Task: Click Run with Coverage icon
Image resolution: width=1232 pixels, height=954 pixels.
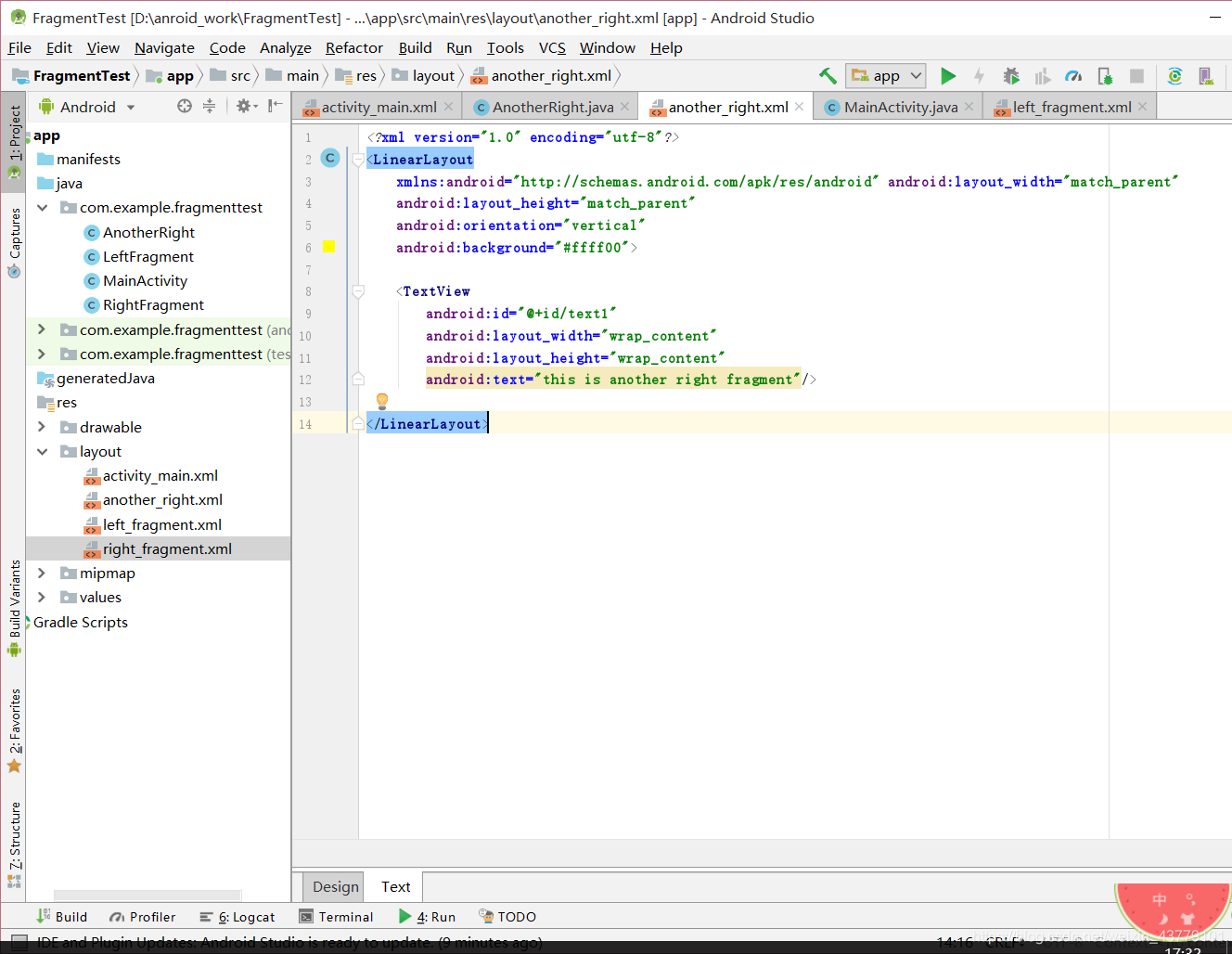Action: click(1043, 76)
